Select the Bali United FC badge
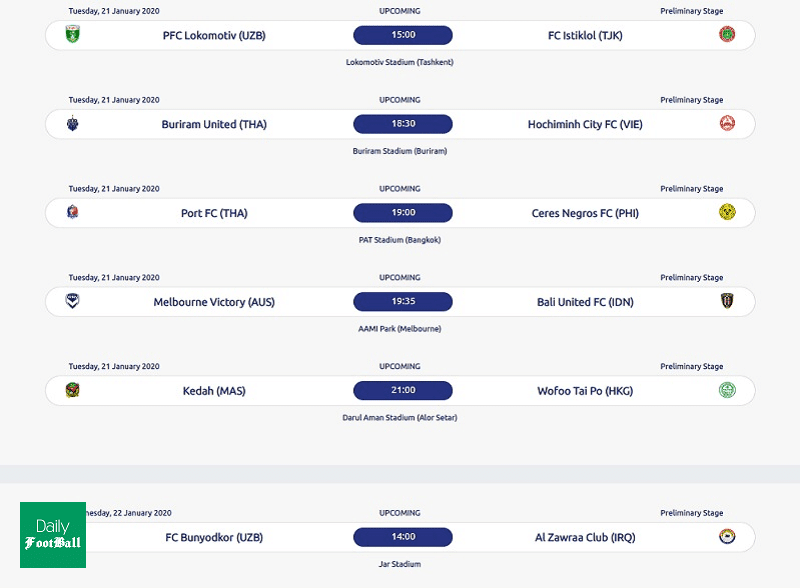The height and width of the screenshot is (588, 800). click(727, 301)
